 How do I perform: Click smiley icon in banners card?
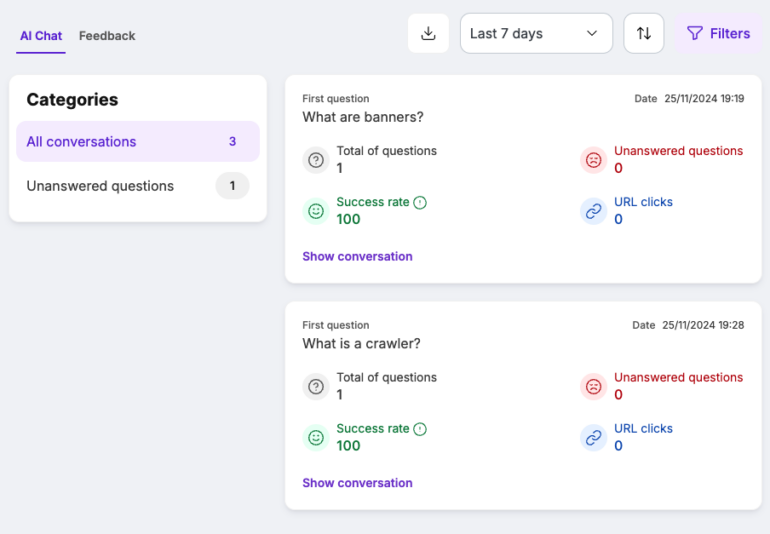[316, 211]
